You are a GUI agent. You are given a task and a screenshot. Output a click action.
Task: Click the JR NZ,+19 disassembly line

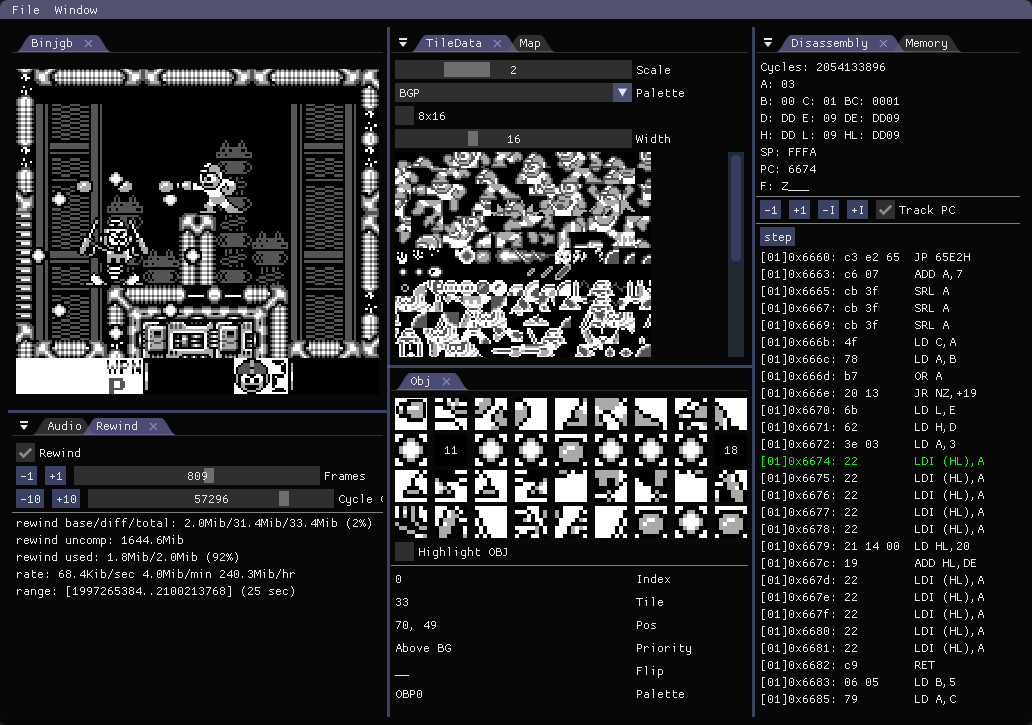pos(869,393)
